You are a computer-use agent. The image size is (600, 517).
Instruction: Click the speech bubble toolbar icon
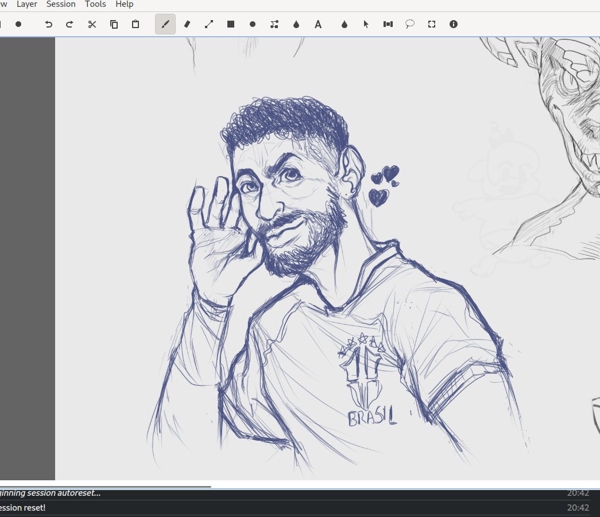(x=409, y=24)
